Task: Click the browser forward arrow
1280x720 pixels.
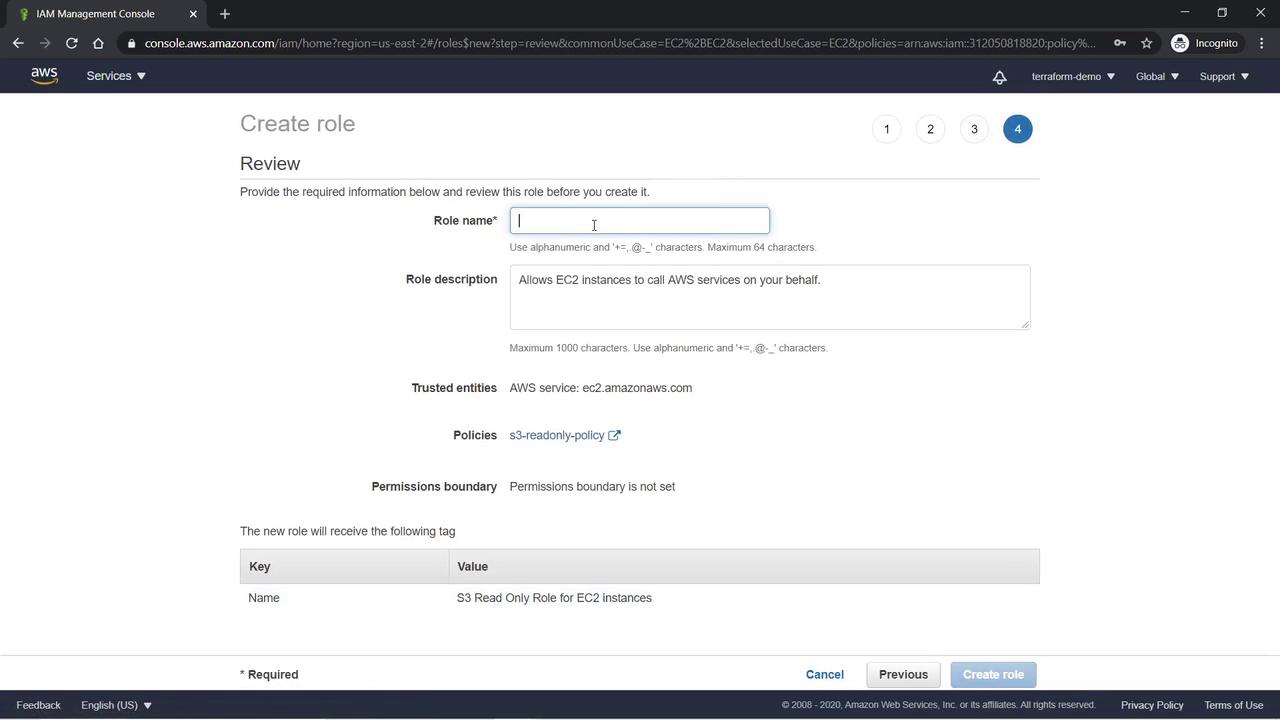Action: [x=44, y=43]
